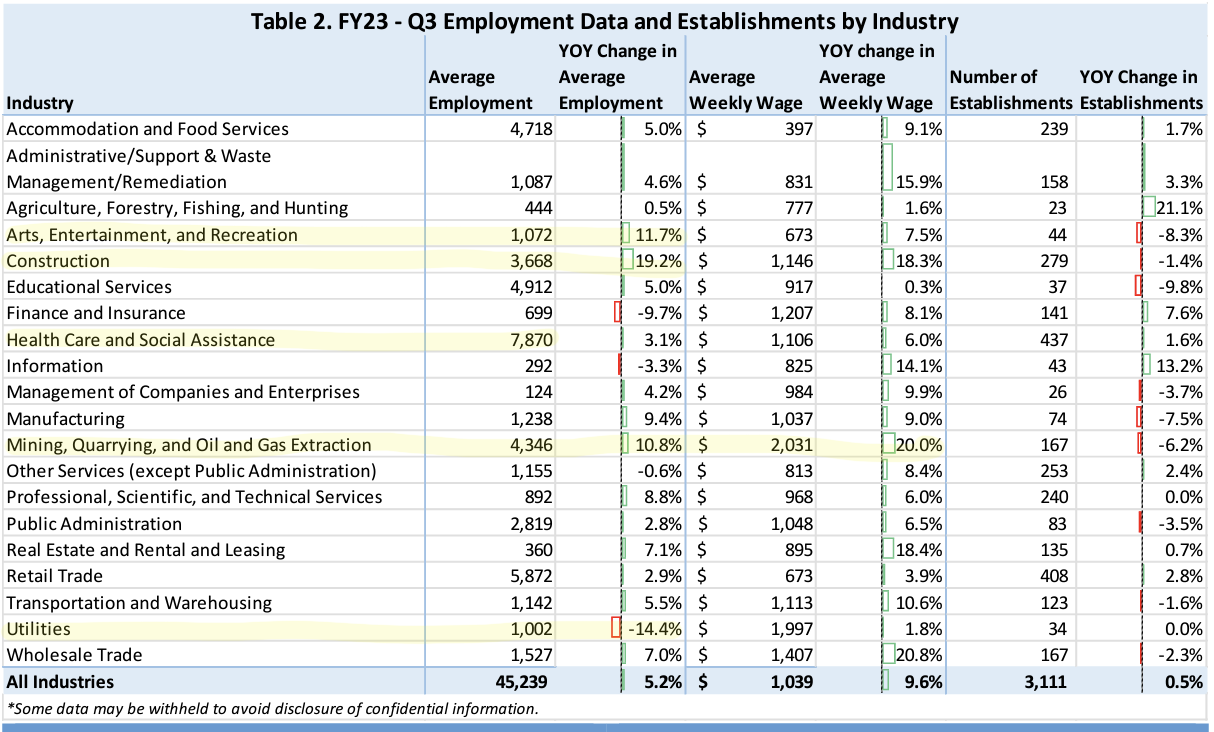Click the -0.6% employment change cell
Viewport: 1214px width, 732px height.
(661, 471)
